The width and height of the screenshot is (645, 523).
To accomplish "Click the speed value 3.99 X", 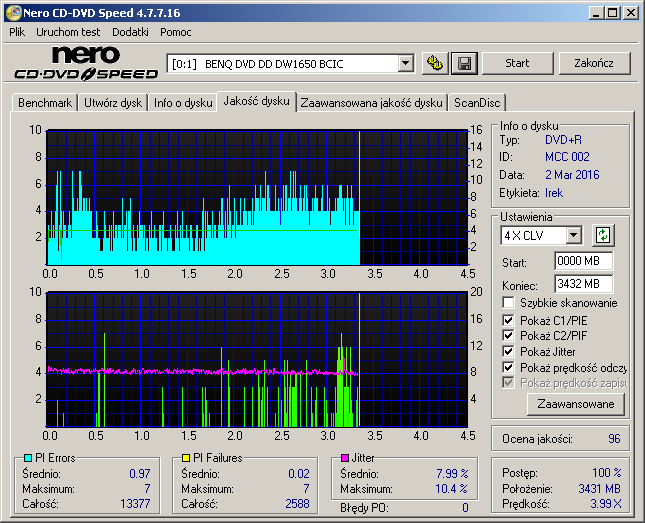I will click(x=606, y=503).
